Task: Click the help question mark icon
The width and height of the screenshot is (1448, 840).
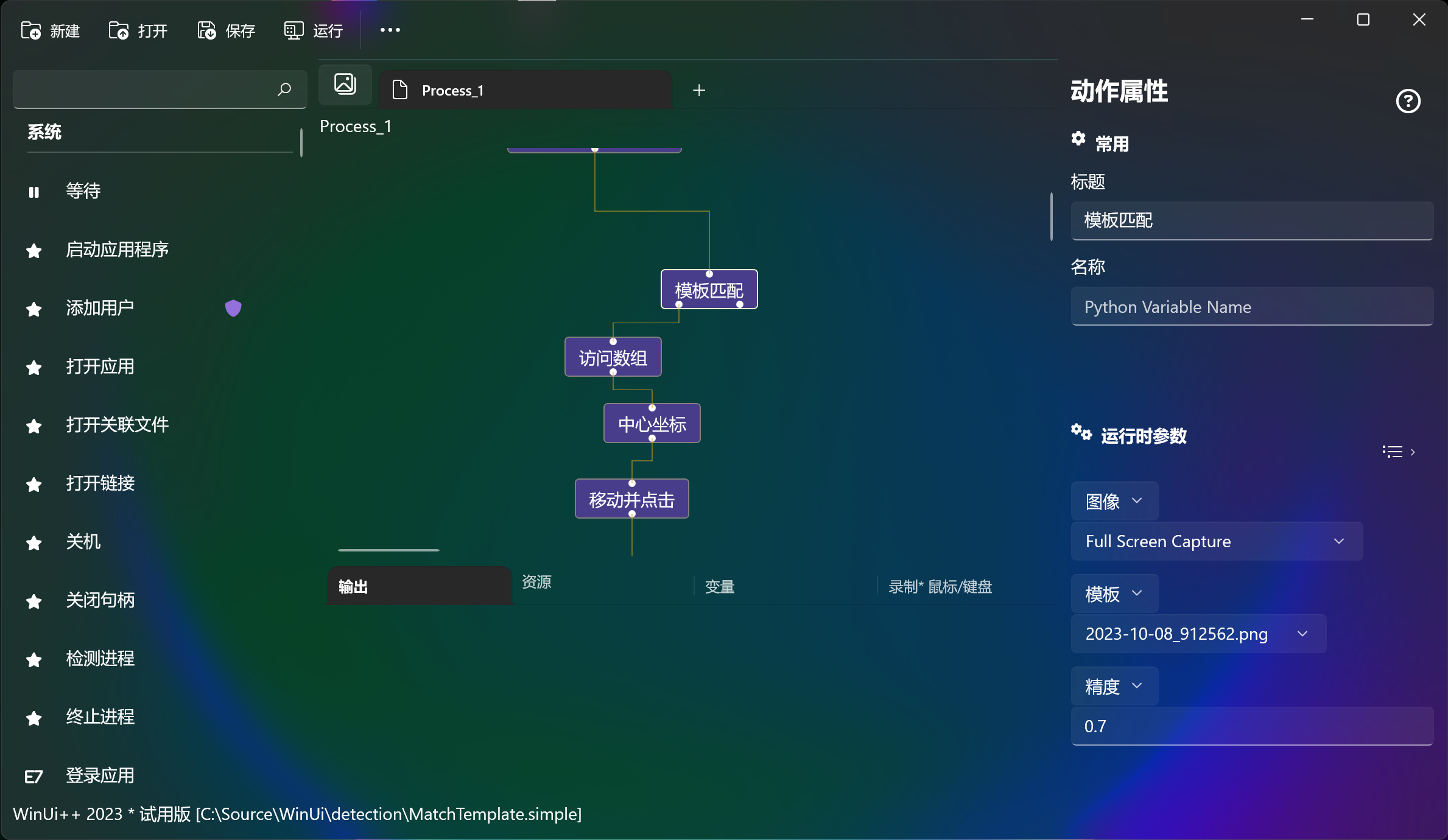Action: coord(1408,101)
